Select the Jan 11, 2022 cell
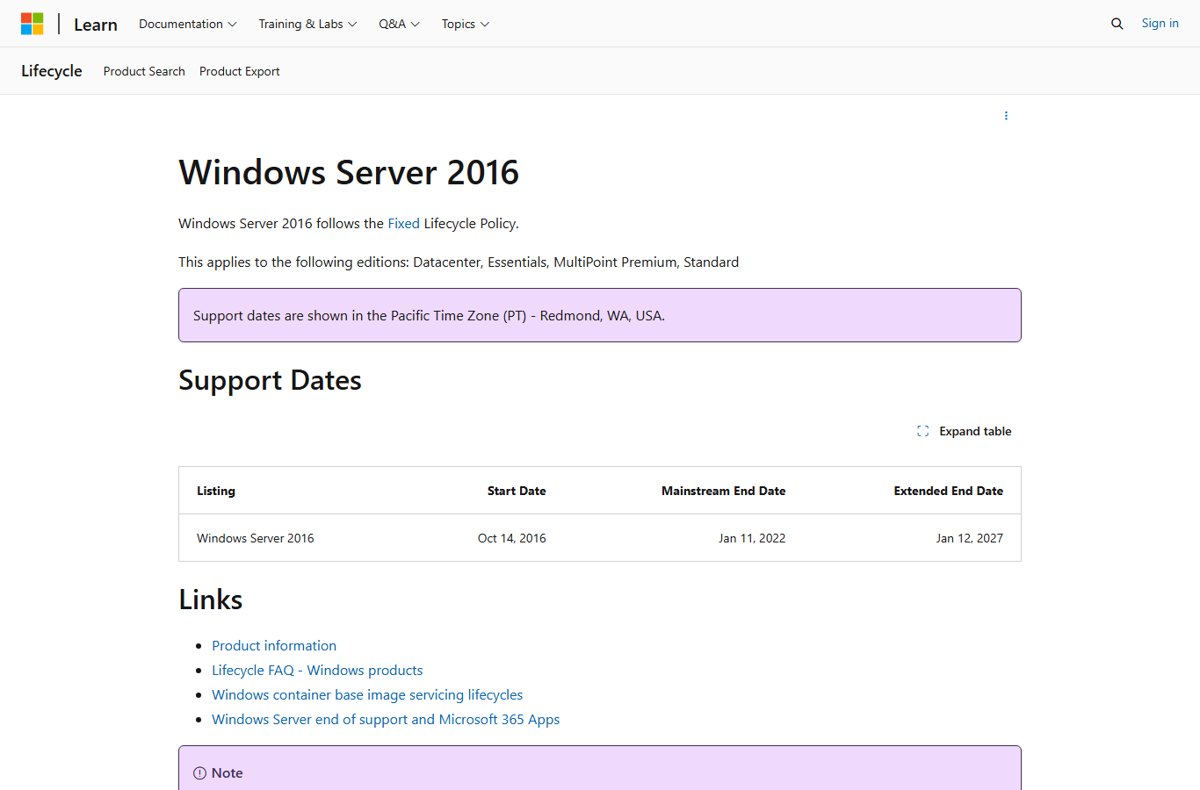Screen dimensions: 1200x790 (752, 538)
